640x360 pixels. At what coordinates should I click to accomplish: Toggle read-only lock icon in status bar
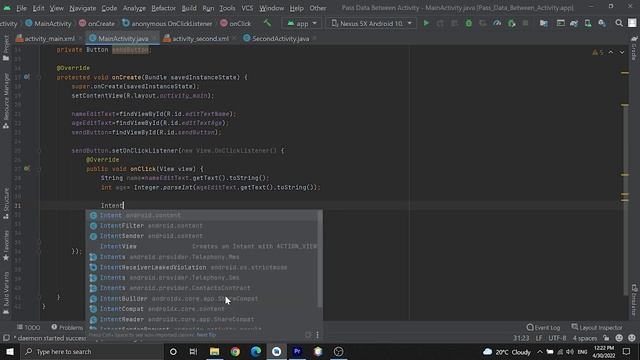(x=606, y=338)
